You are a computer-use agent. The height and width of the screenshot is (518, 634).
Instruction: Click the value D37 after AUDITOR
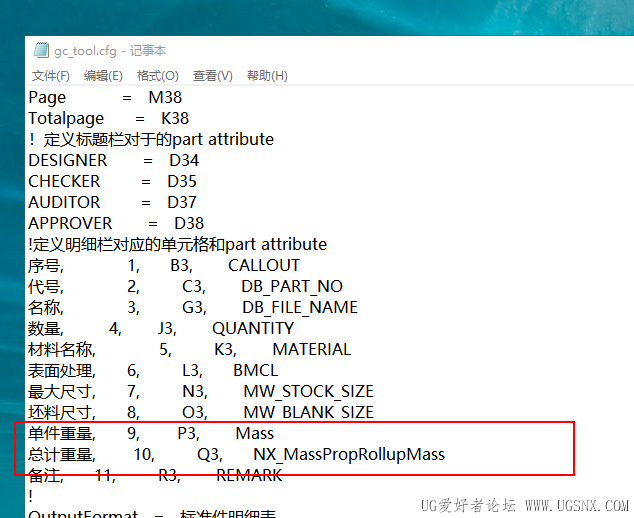182,203
